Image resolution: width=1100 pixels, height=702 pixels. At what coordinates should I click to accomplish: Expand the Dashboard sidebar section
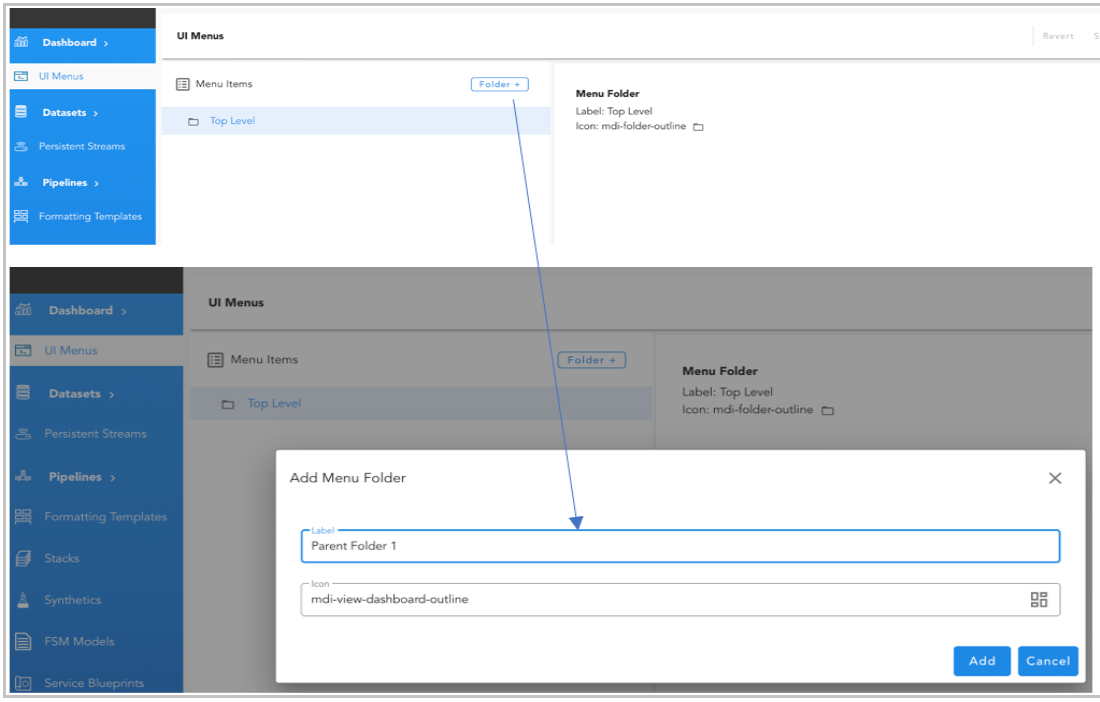[125, 310]
